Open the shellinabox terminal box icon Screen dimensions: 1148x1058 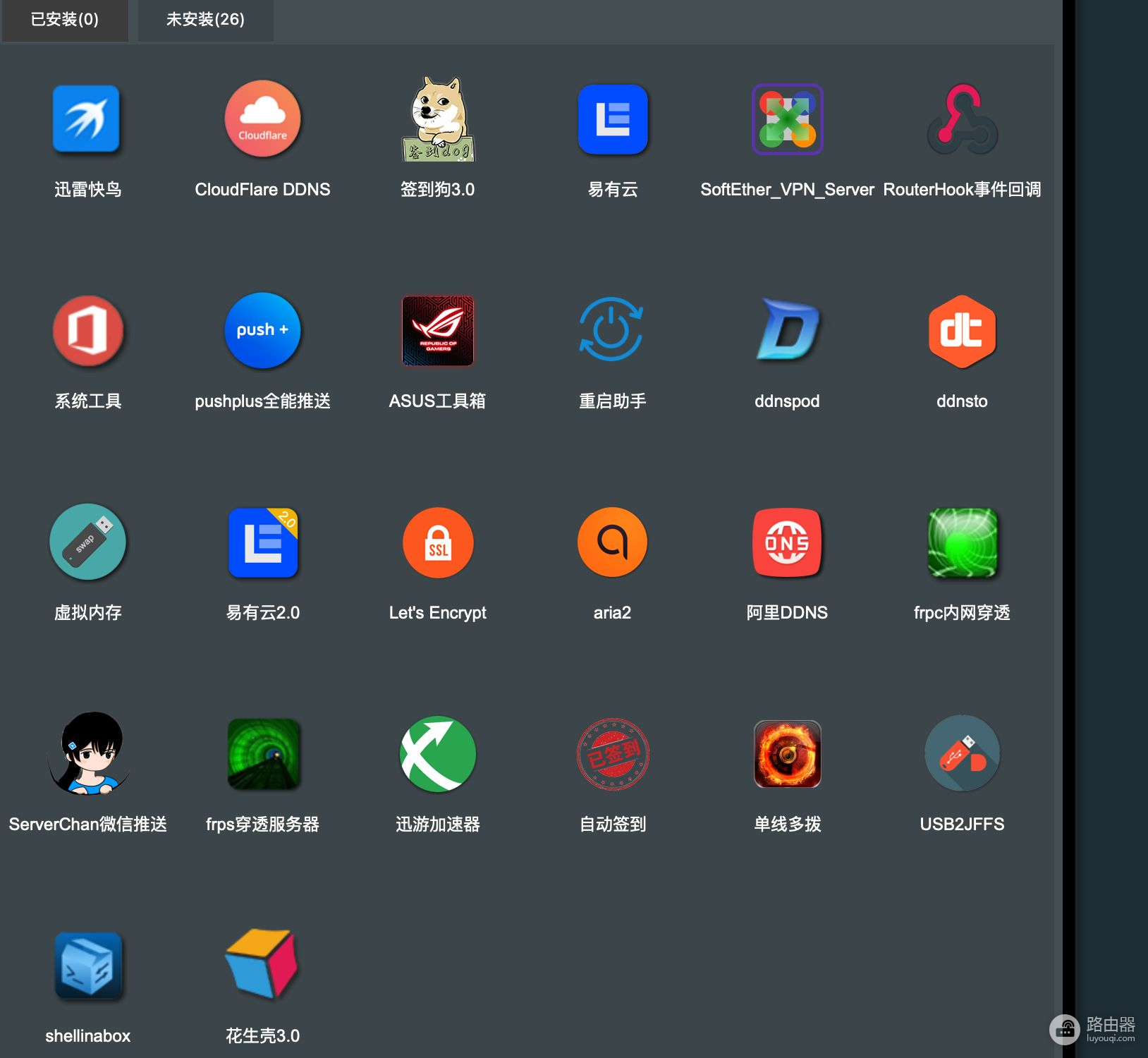coord(88,966)
